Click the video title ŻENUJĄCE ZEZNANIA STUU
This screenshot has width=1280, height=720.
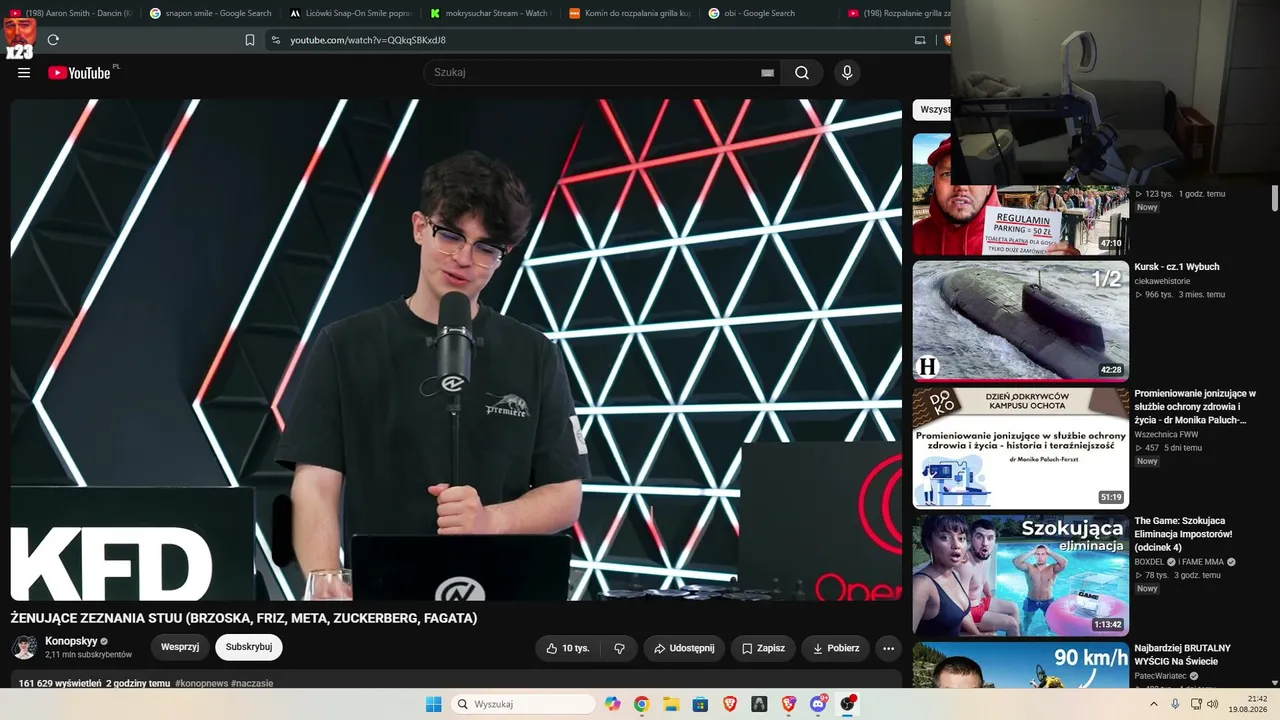pyautogui.click(x=244, y=618)
